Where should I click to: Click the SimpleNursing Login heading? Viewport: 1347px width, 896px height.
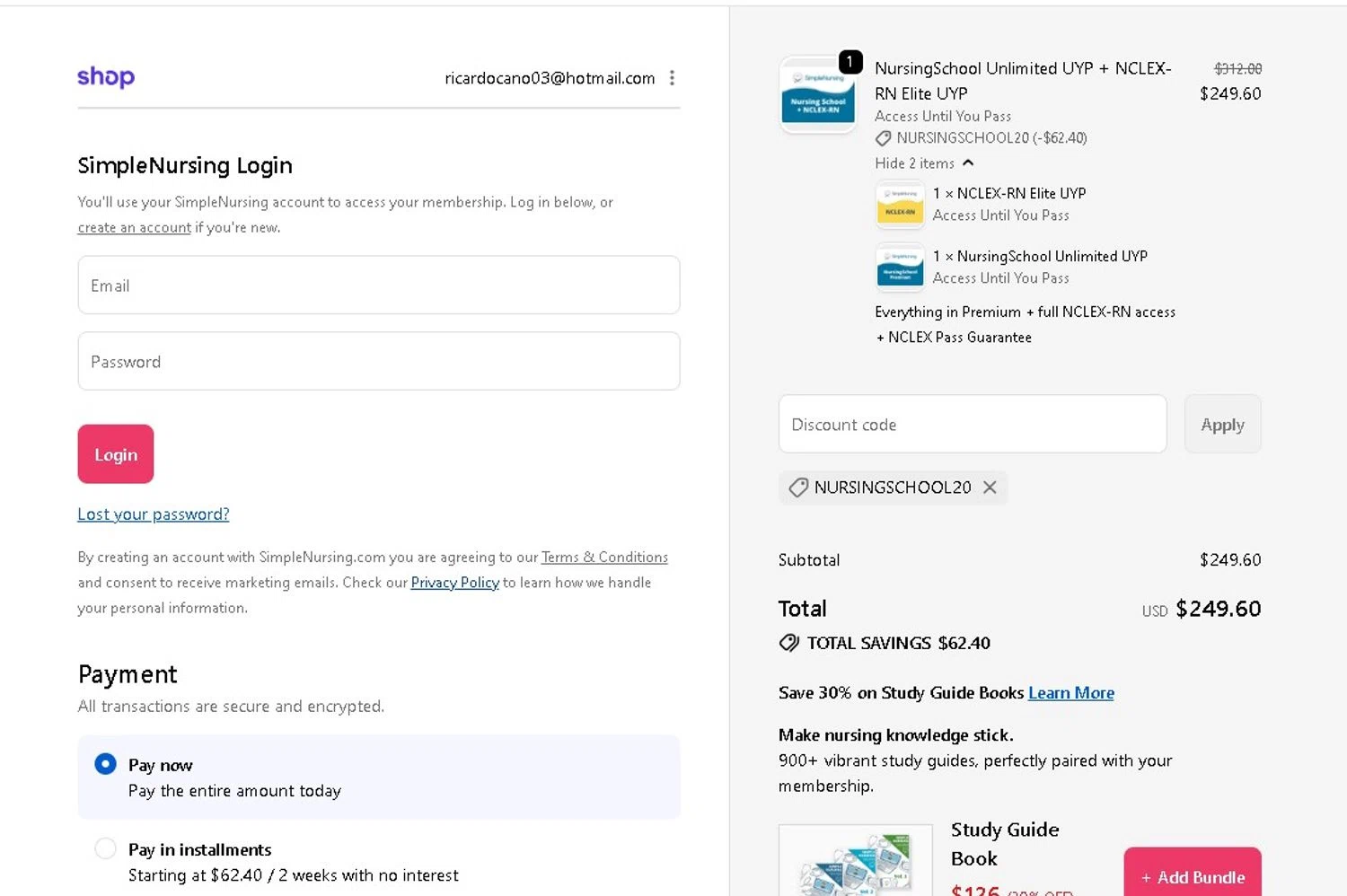click(x=185, y=165)
